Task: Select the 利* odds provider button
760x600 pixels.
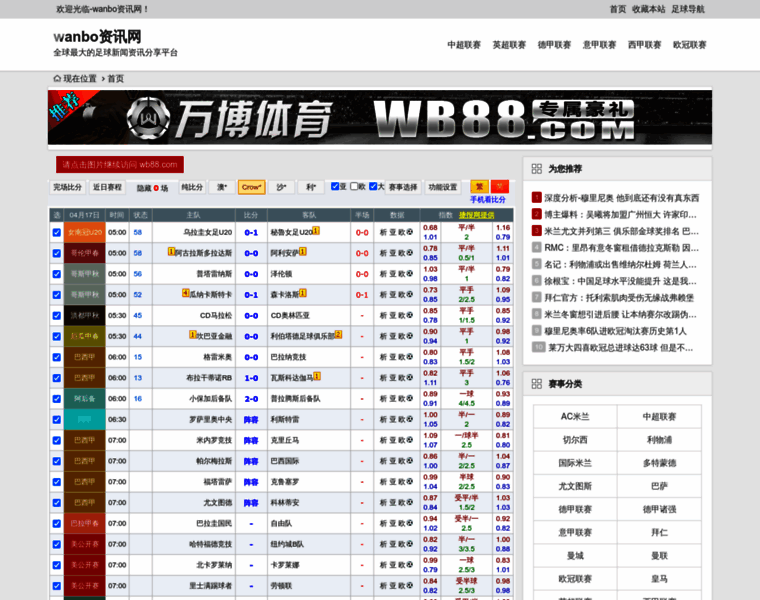Action: tap(311, 187)
